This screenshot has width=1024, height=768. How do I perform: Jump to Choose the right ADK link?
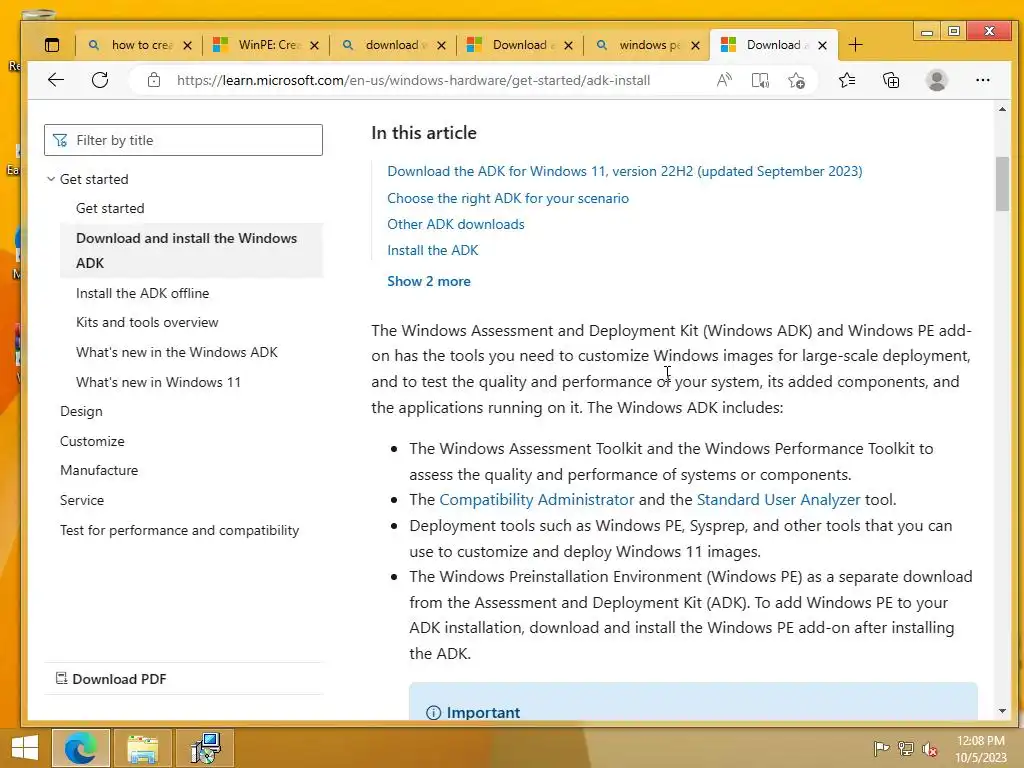pyautogui.click(x=508, y=198)
